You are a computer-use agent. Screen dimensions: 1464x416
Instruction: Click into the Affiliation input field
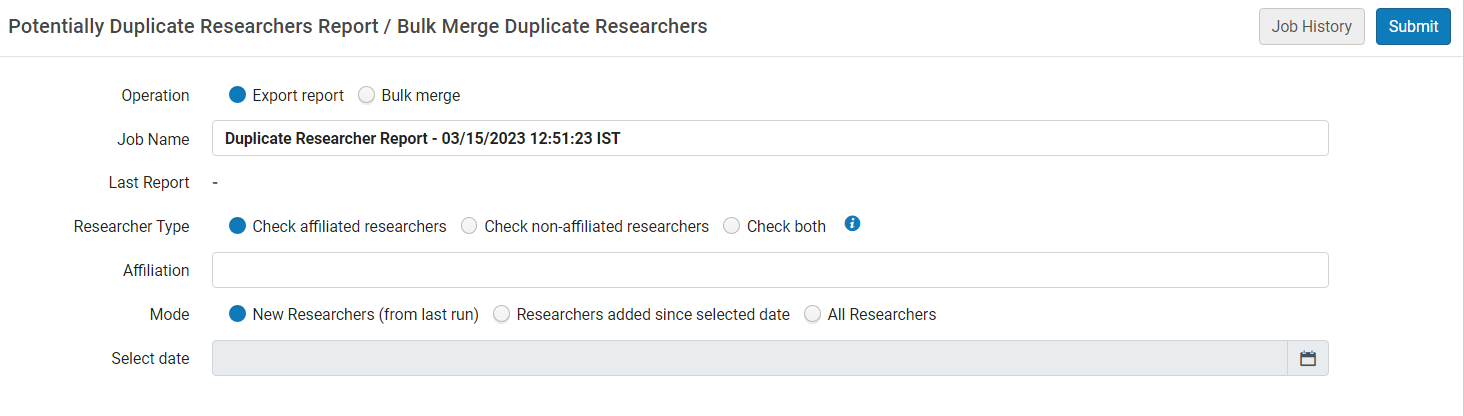click(x=770, y=270)
